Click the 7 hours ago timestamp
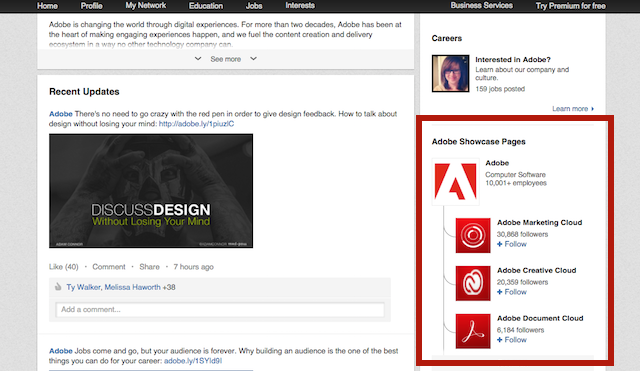This screenshot has height=371, width=640. pos(193,267)
